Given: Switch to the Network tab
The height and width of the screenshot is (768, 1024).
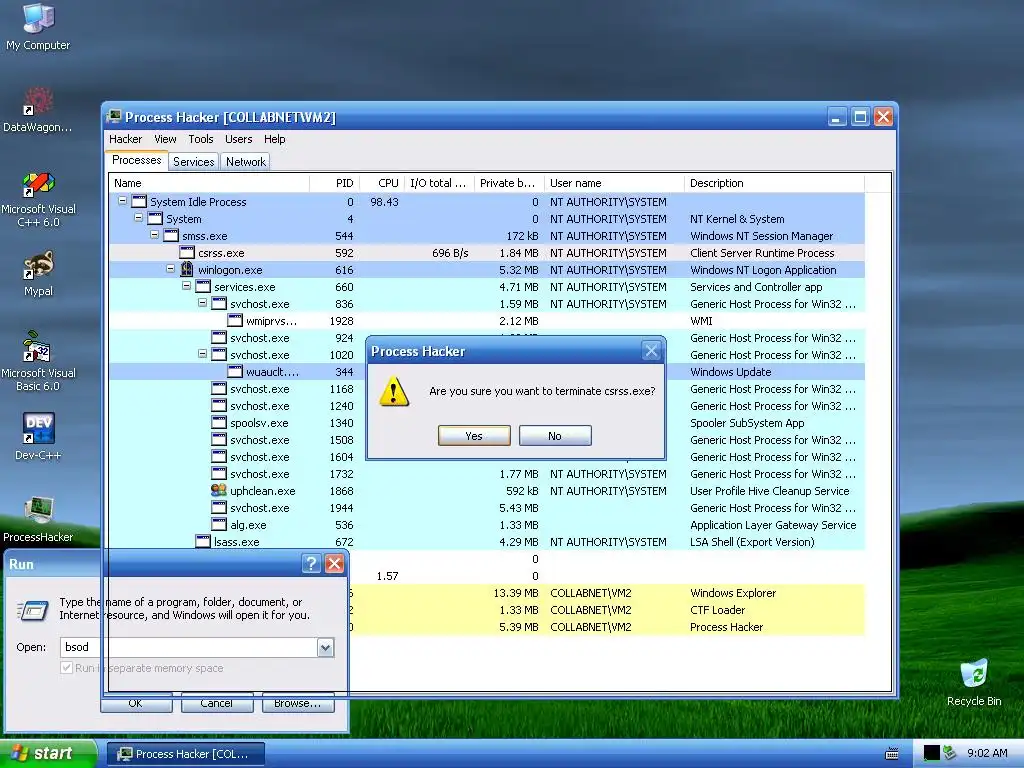Looking at the screenshot, I should point(246,162).
